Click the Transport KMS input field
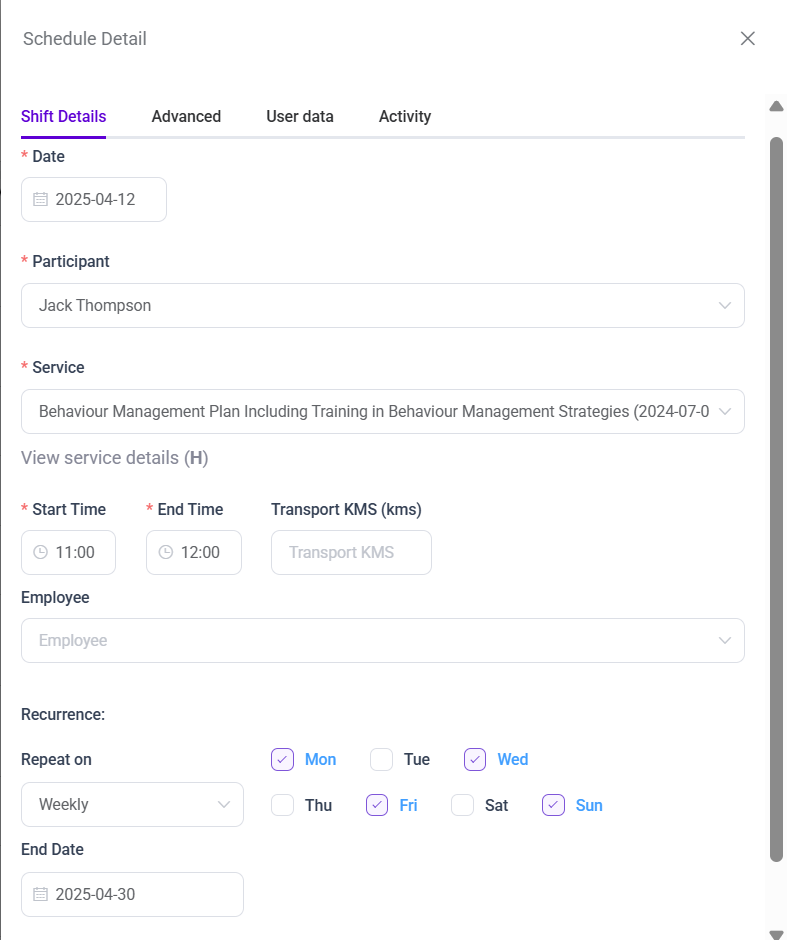The image size is (787, 940). pos(351,552)
